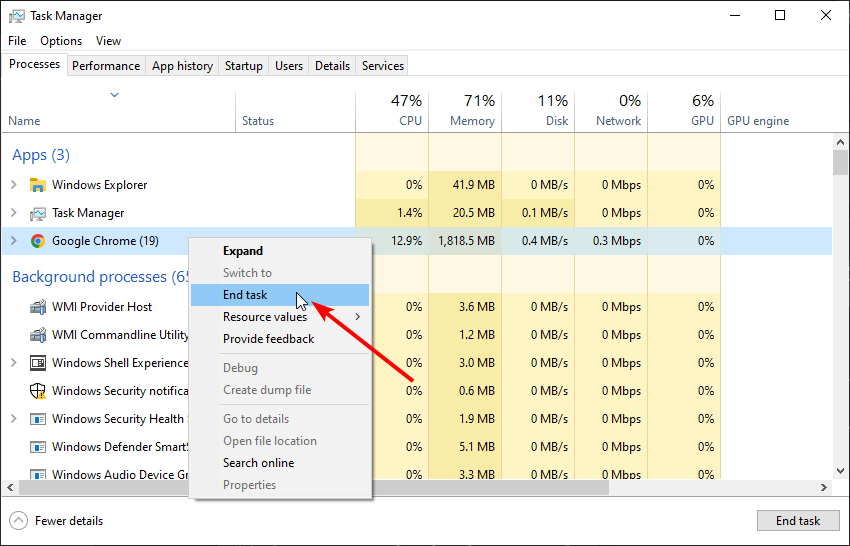Click the Windows Explorer folder icon

click(37, 185)
